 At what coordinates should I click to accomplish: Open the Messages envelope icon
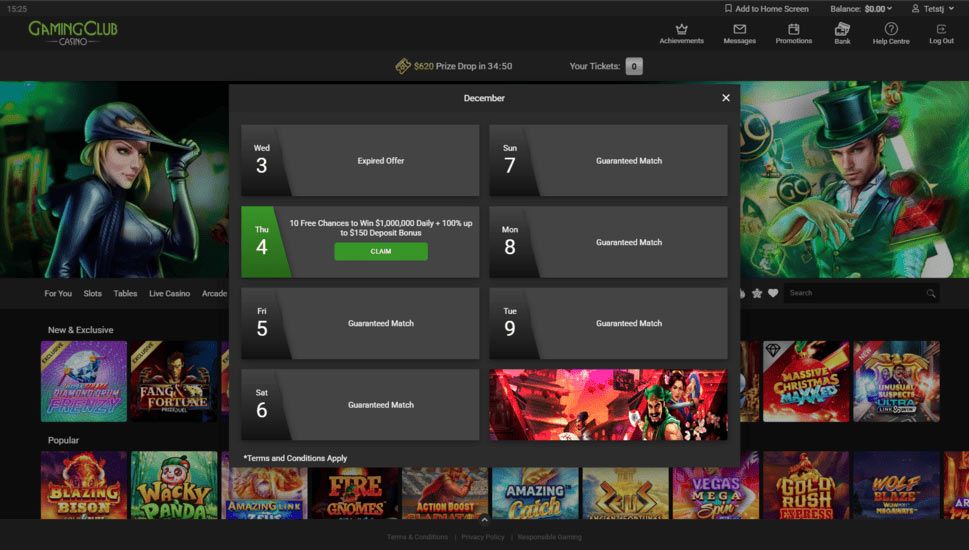point(739,29)
